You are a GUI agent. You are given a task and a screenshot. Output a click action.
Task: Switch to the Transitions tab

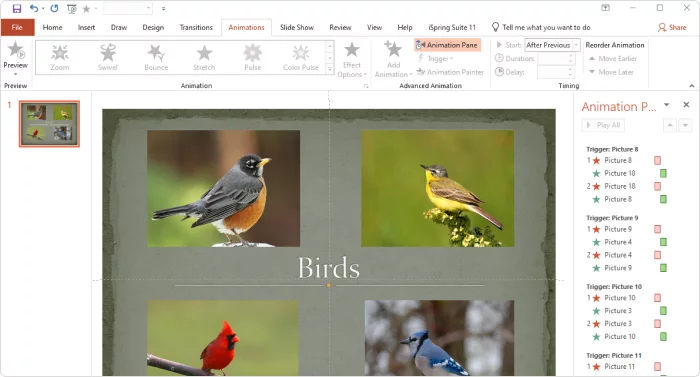click(196, 27)
